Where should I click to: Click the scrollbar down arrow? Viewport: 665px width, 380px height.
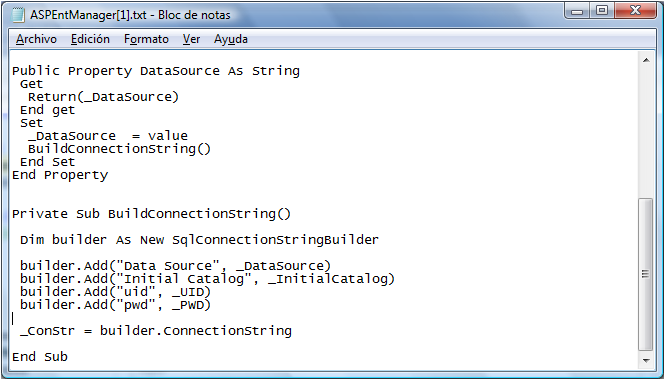click(646, 360)
